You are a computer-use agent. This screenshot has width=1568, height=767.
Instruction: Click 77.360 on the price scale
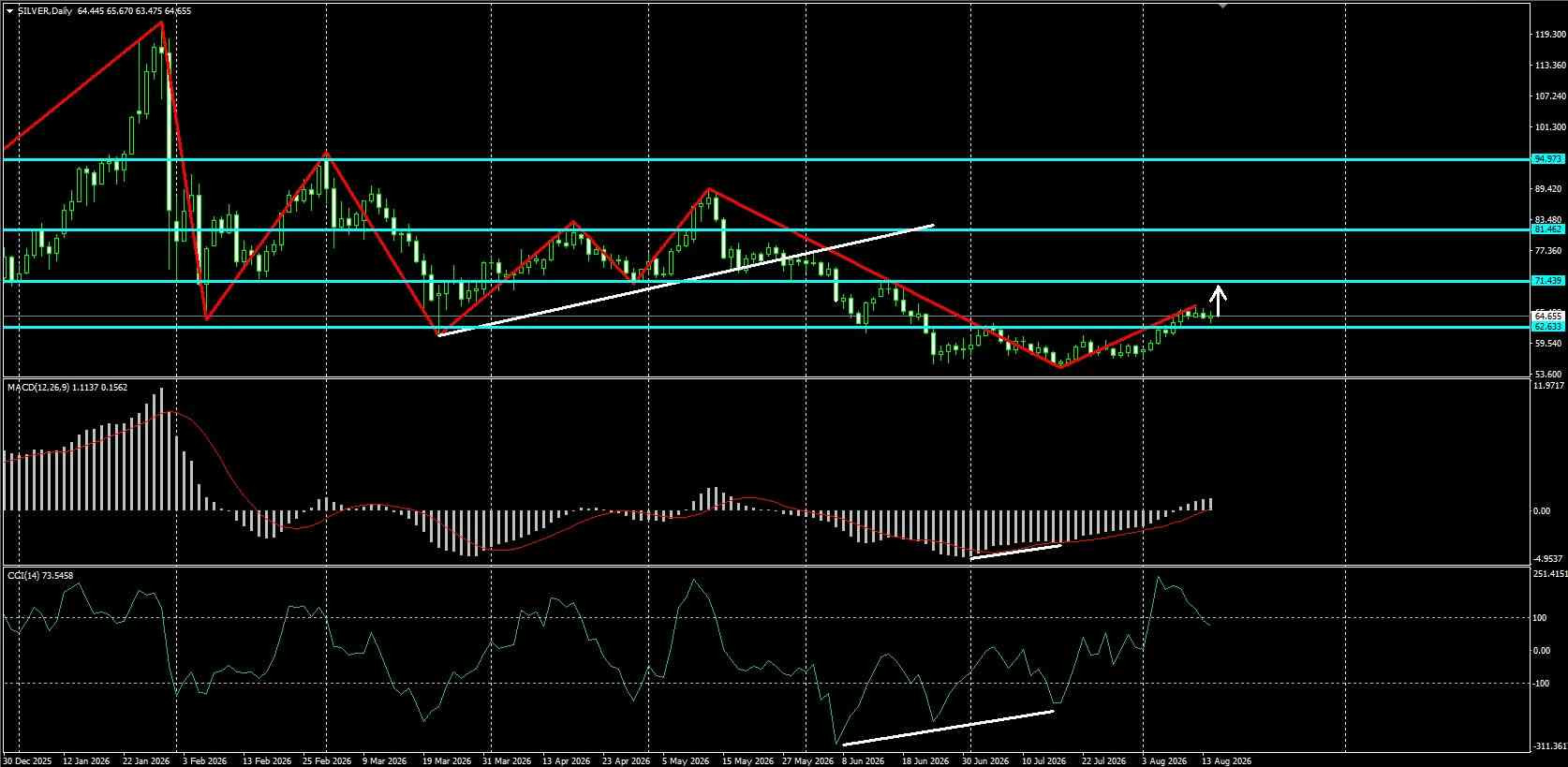click(x=1550, y=251)
